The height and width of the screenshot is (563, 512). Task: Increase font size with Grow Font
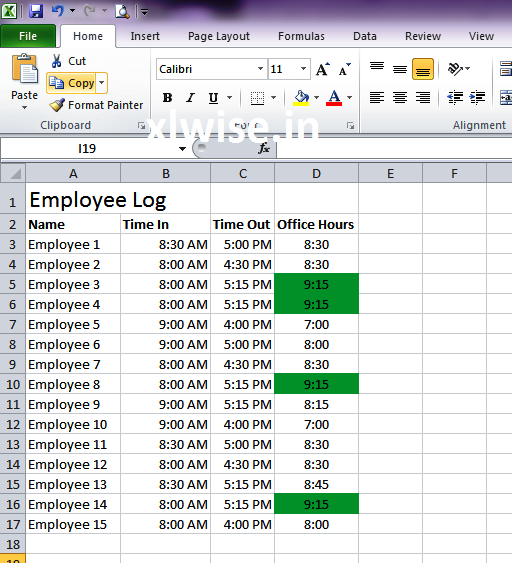(x=322, y=69)
